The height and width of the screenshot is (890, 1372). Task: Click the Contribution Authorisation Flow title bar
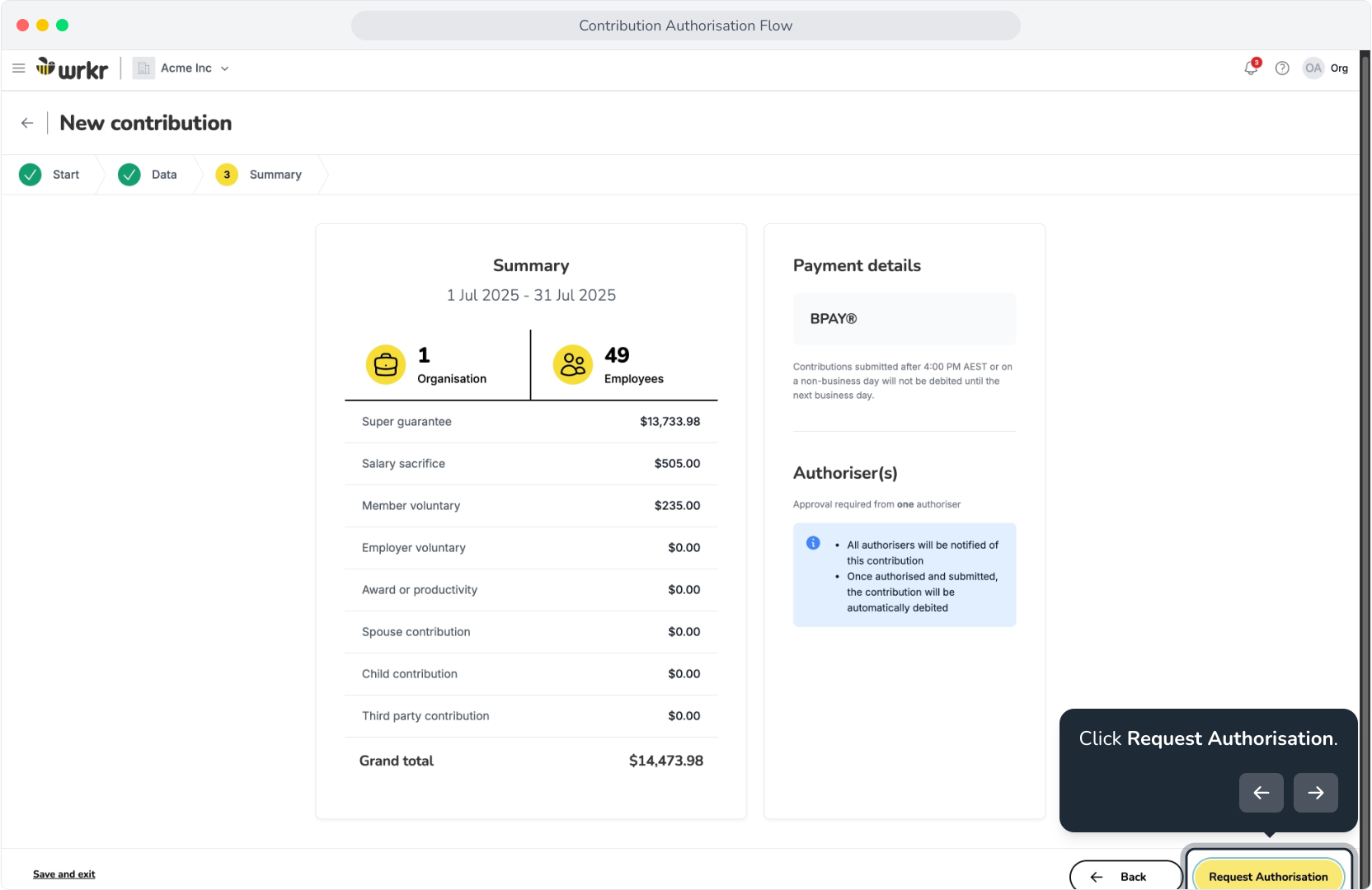click(686, 26)
